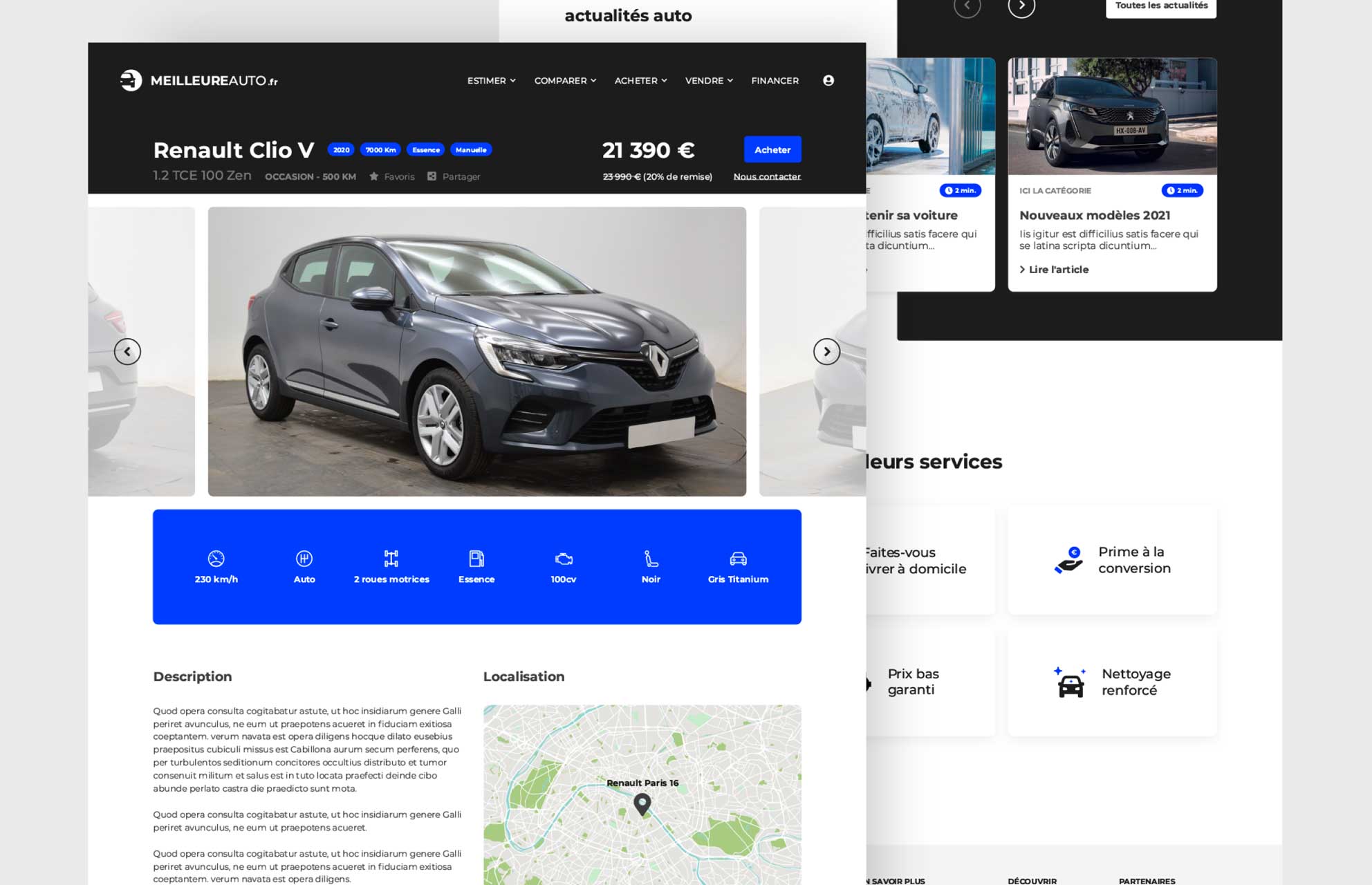Click the PARTENAIRES footer heading

pos(1147,881)
